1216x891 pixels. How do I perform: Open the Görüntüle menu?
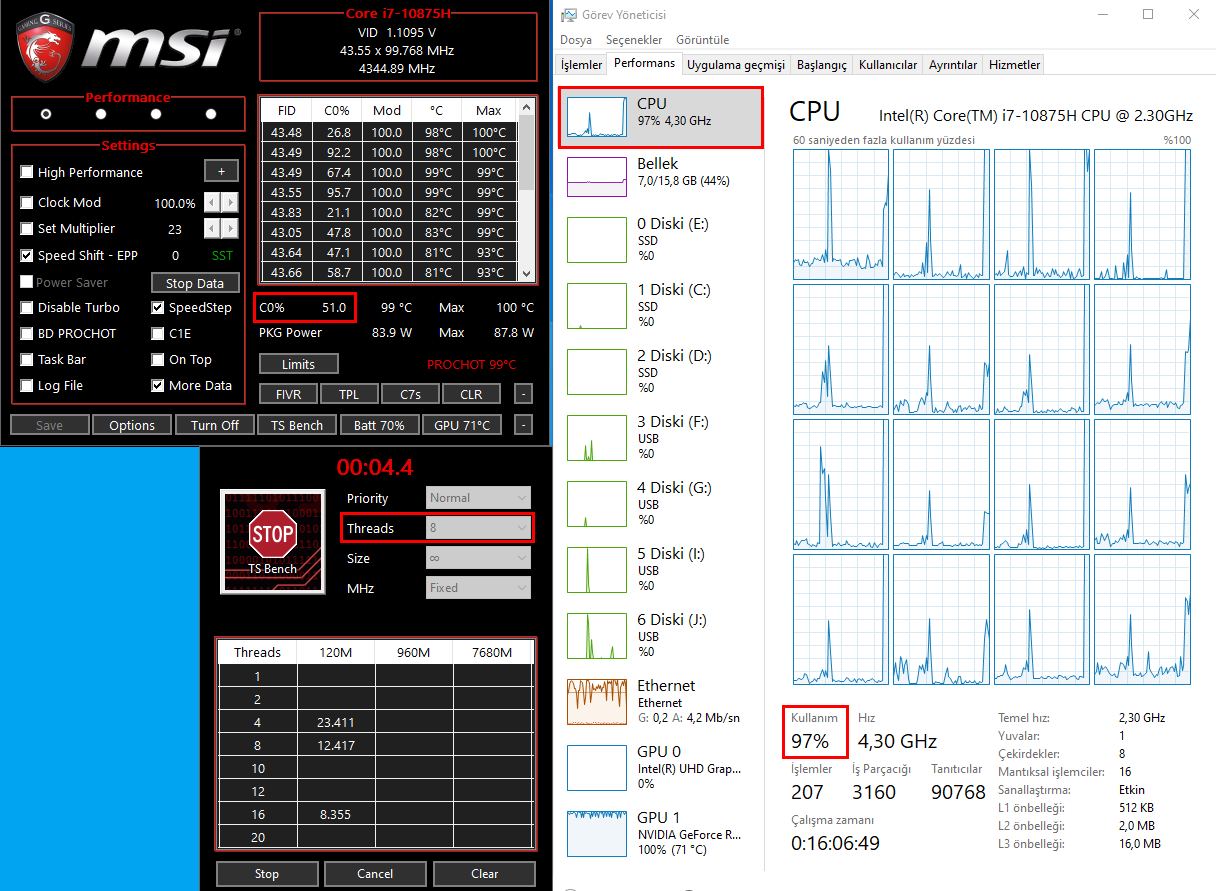point(702,40)
